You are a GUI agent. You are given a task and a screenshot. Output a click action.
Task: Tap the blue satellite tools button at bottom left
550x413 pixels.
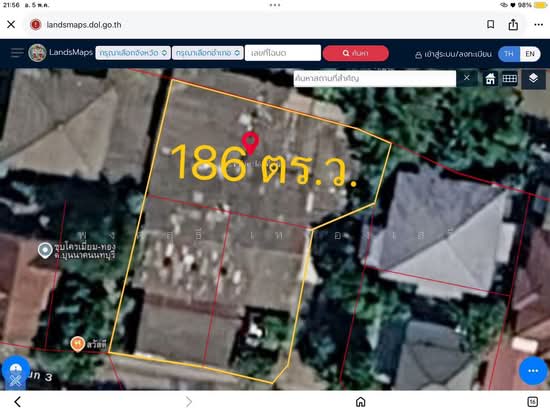coord(15,373)
